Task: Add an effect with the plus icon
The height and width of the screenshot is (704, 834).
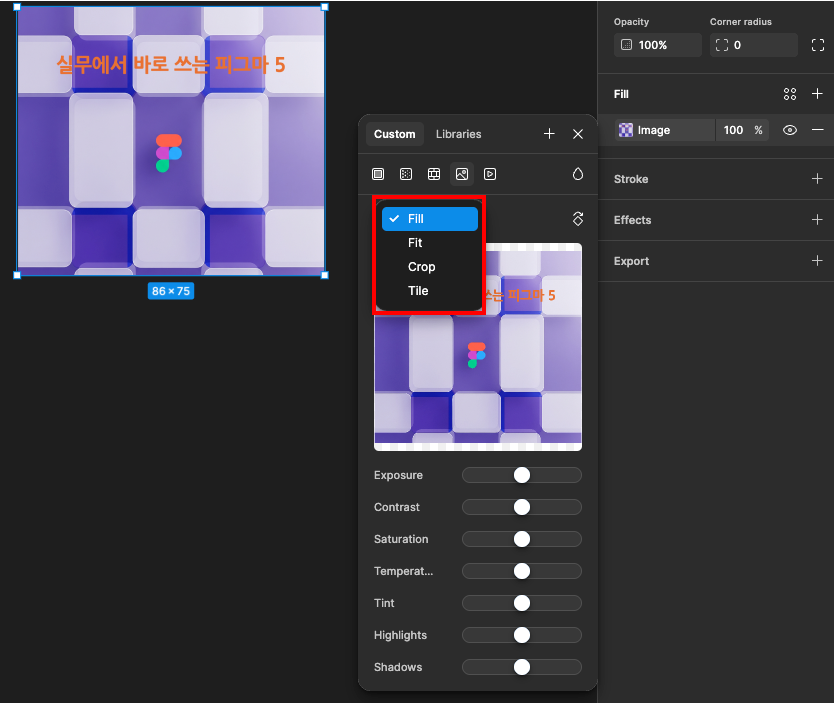Action: (818, 220)
